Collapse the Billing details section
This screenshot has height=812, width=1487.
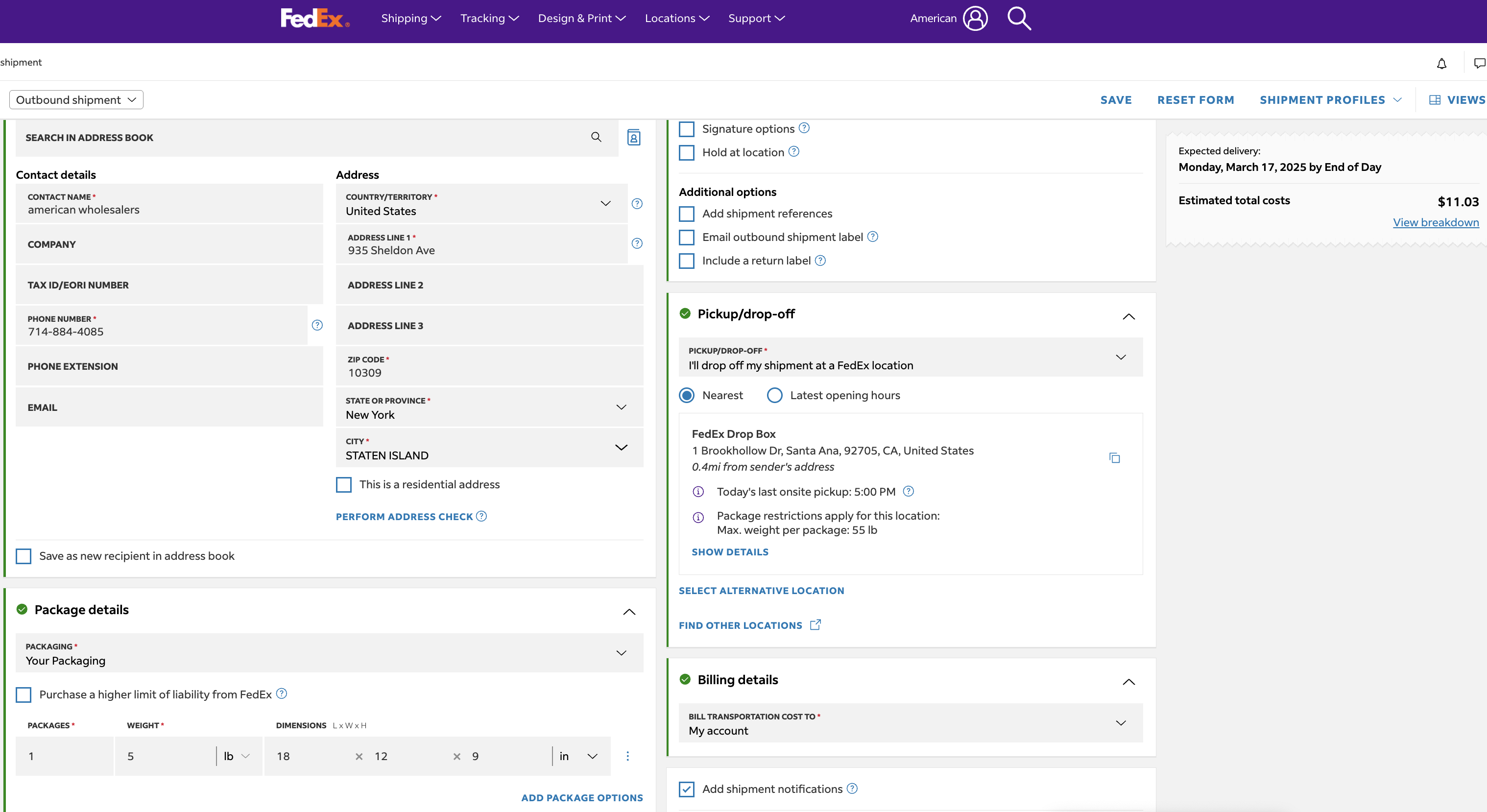tap(1128, 682)
